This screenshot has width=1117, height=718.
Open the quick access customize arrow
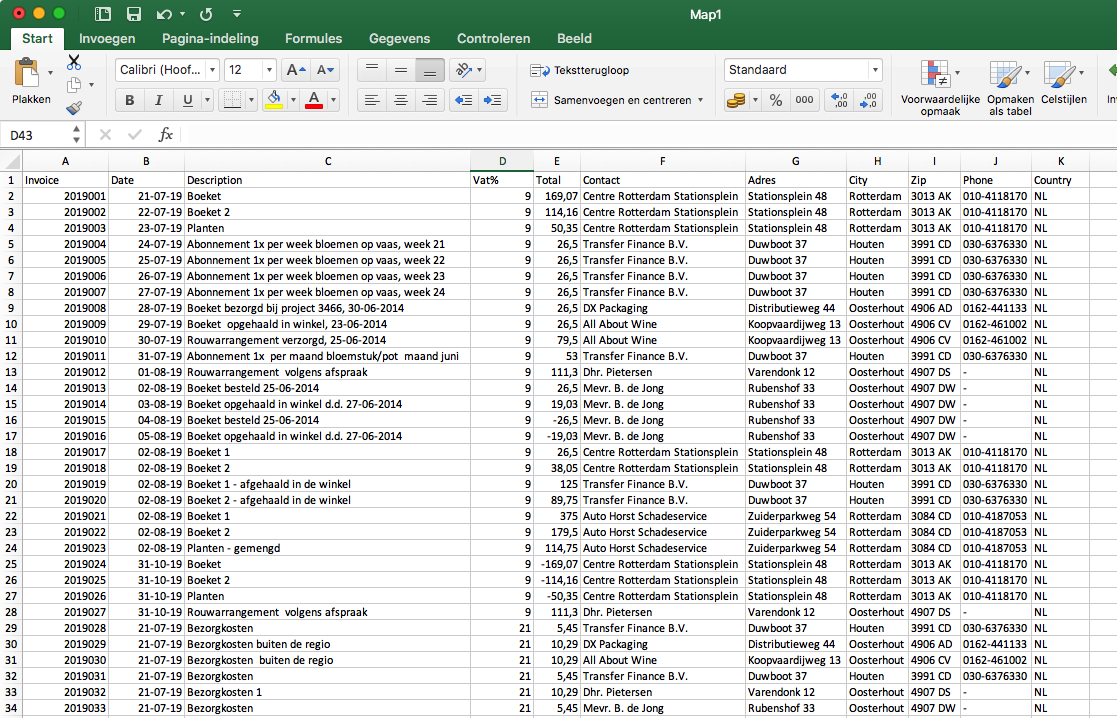pyautogui.click(x=237, y=14)
